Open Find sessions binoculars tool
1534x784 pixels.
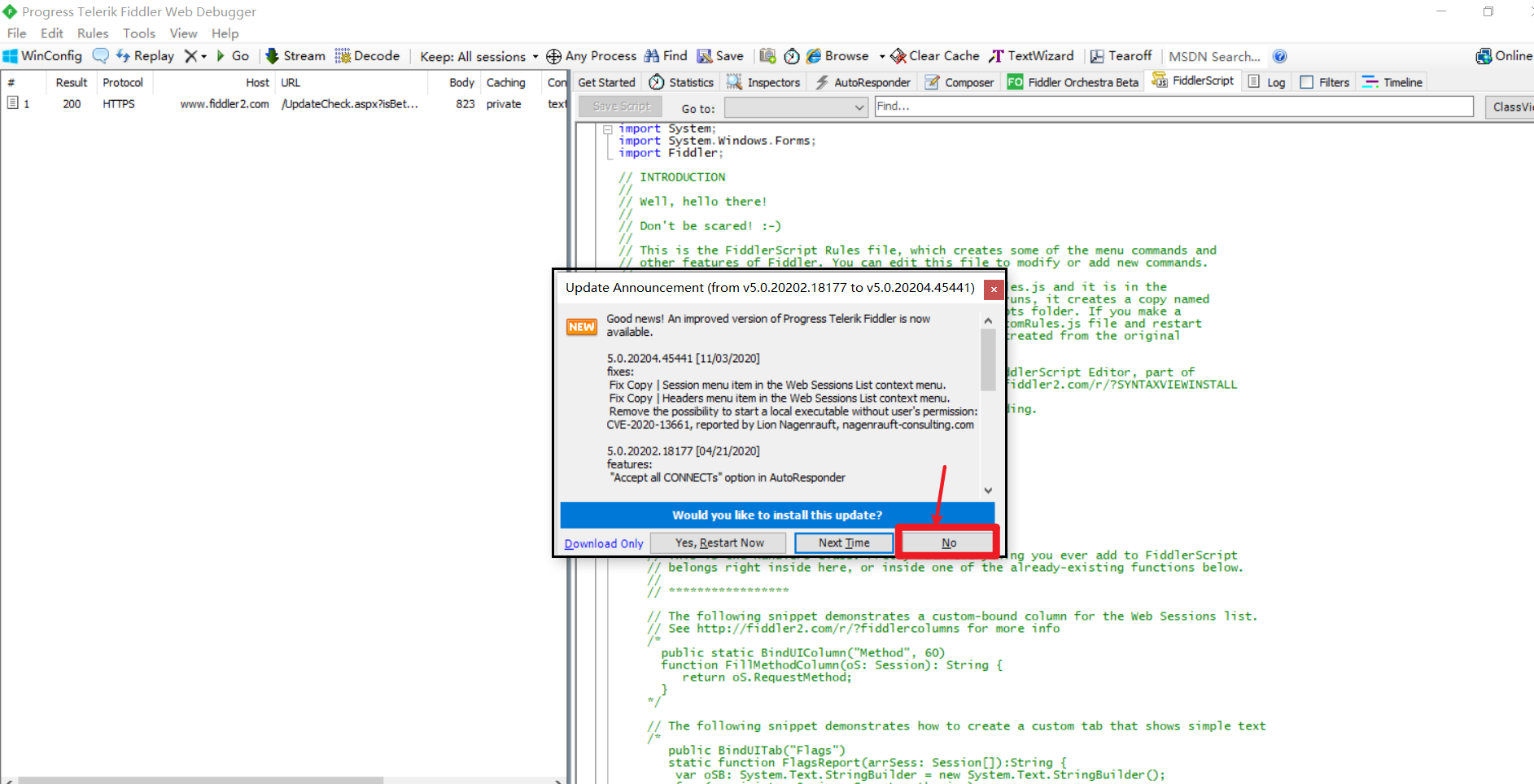point(666,56)
